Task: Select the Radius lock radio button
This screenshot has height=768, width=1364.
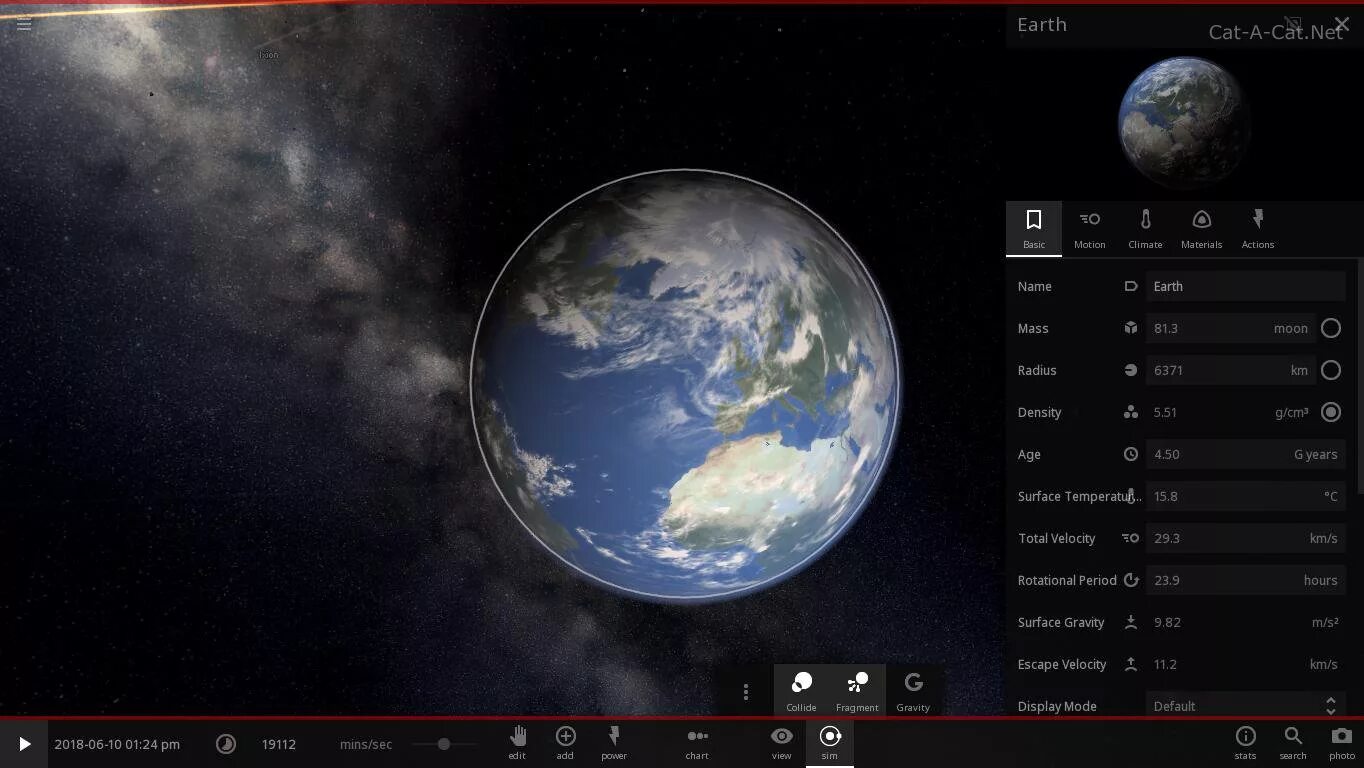Action: tap(1331, 370)
